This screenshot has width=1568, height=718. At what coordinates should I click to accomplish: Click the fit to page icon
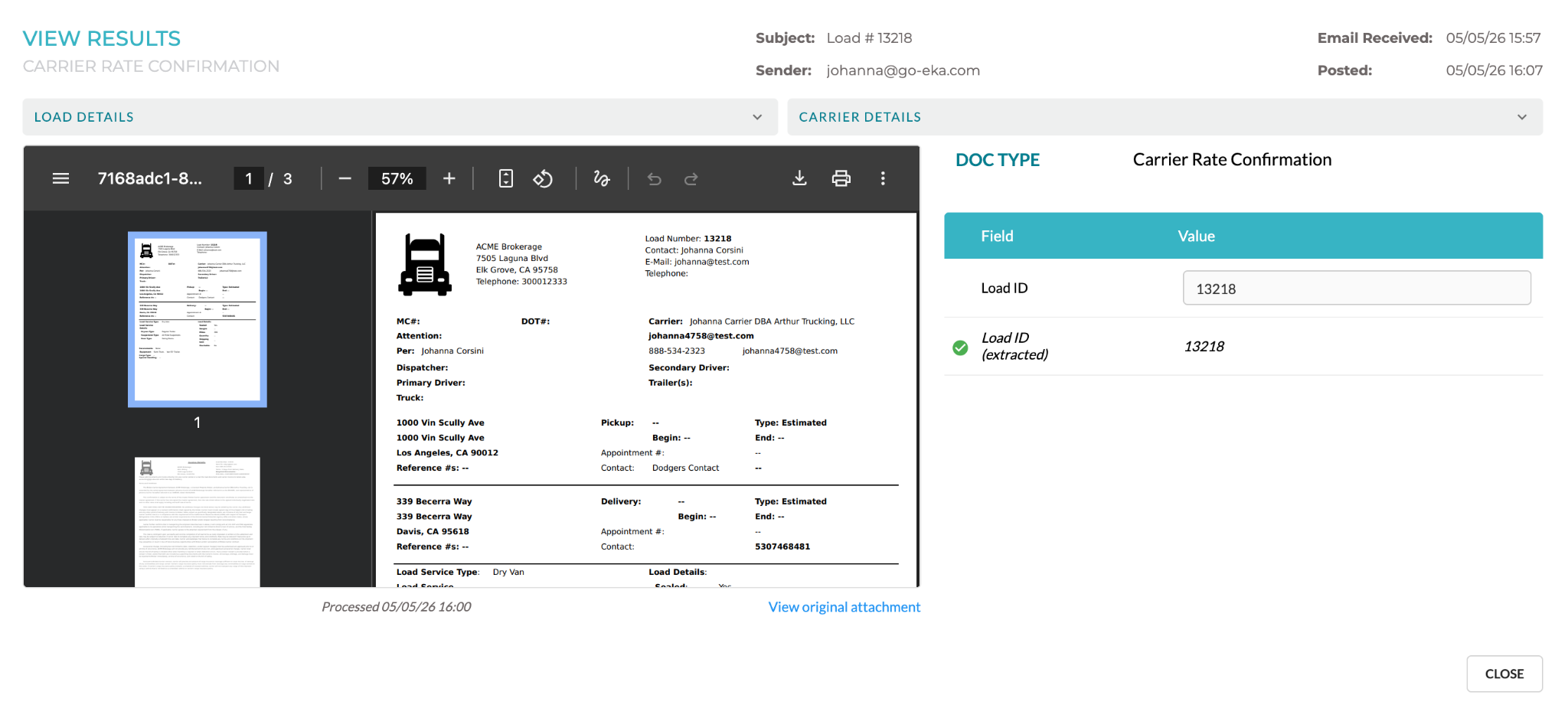click(x=506, y=178)
